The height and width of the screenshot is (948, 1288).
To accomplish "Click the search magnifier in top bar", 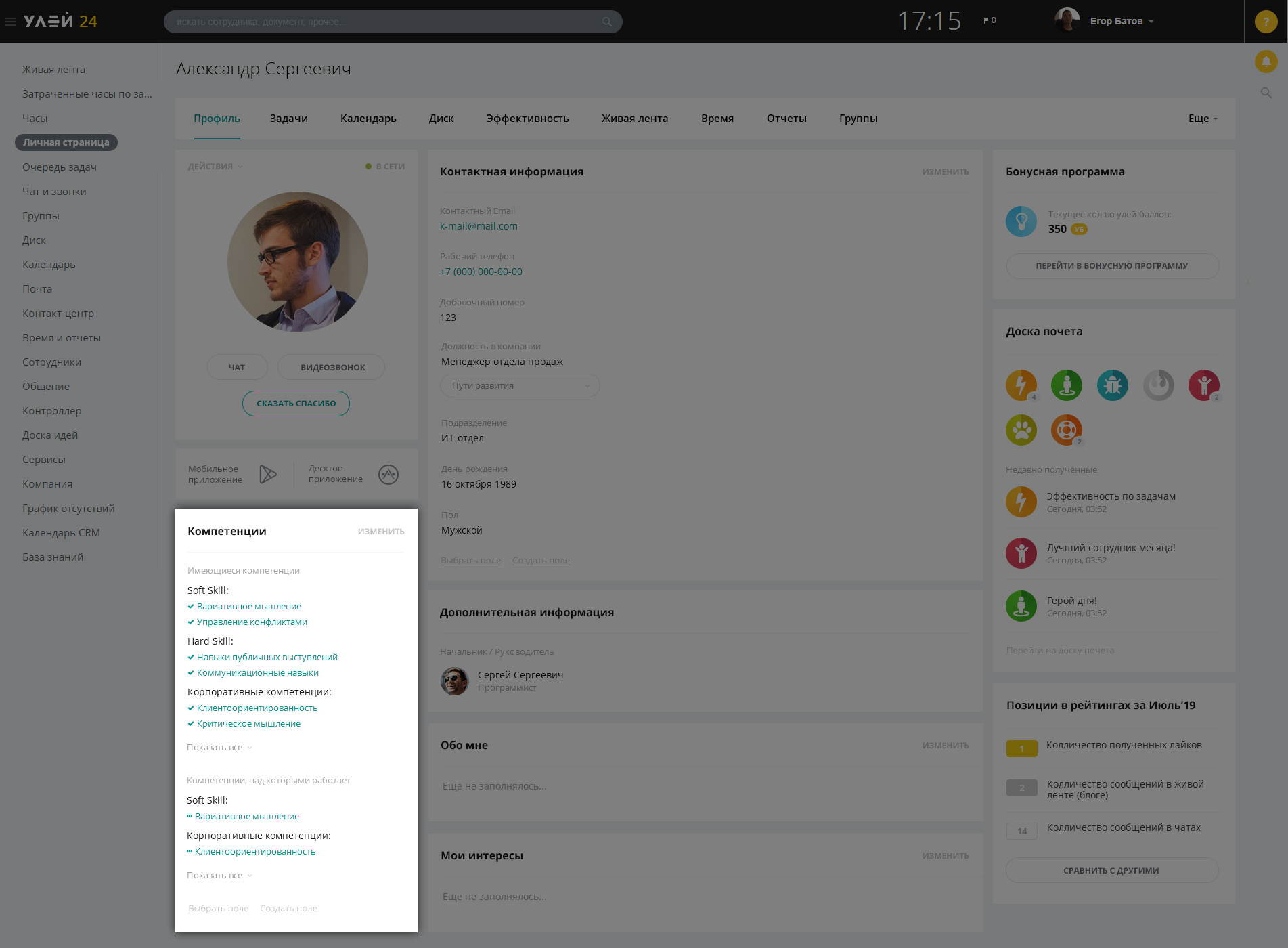I will click(607, 22).
